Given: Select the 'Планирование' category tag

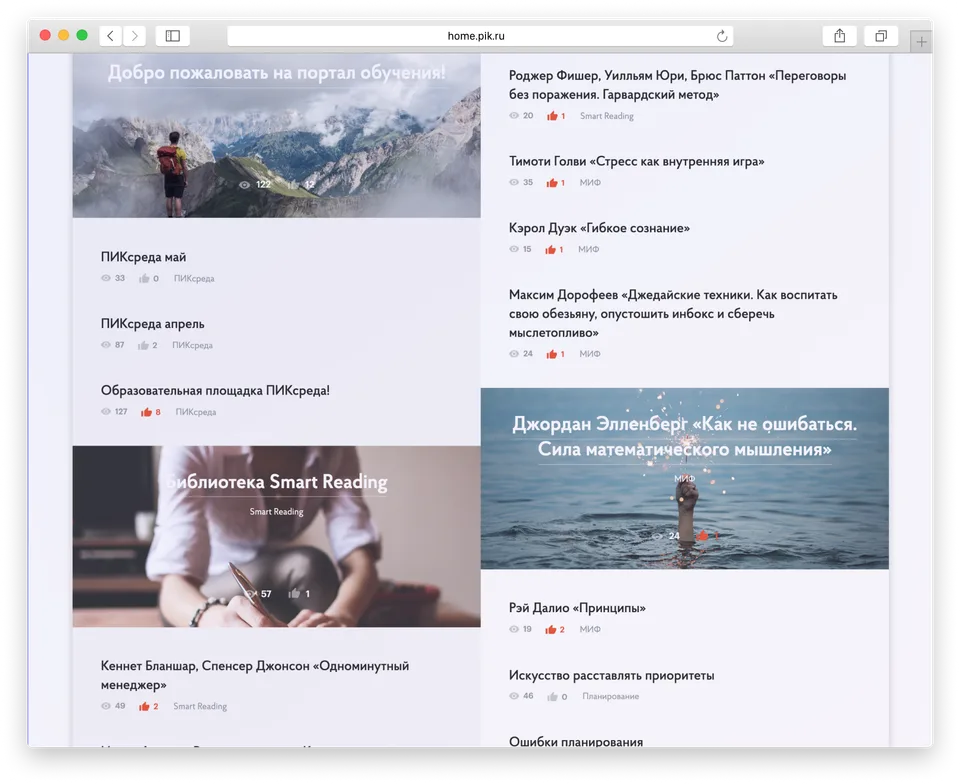Looking at the screenshot, I should pyautogui.click(x=610, y=697).
